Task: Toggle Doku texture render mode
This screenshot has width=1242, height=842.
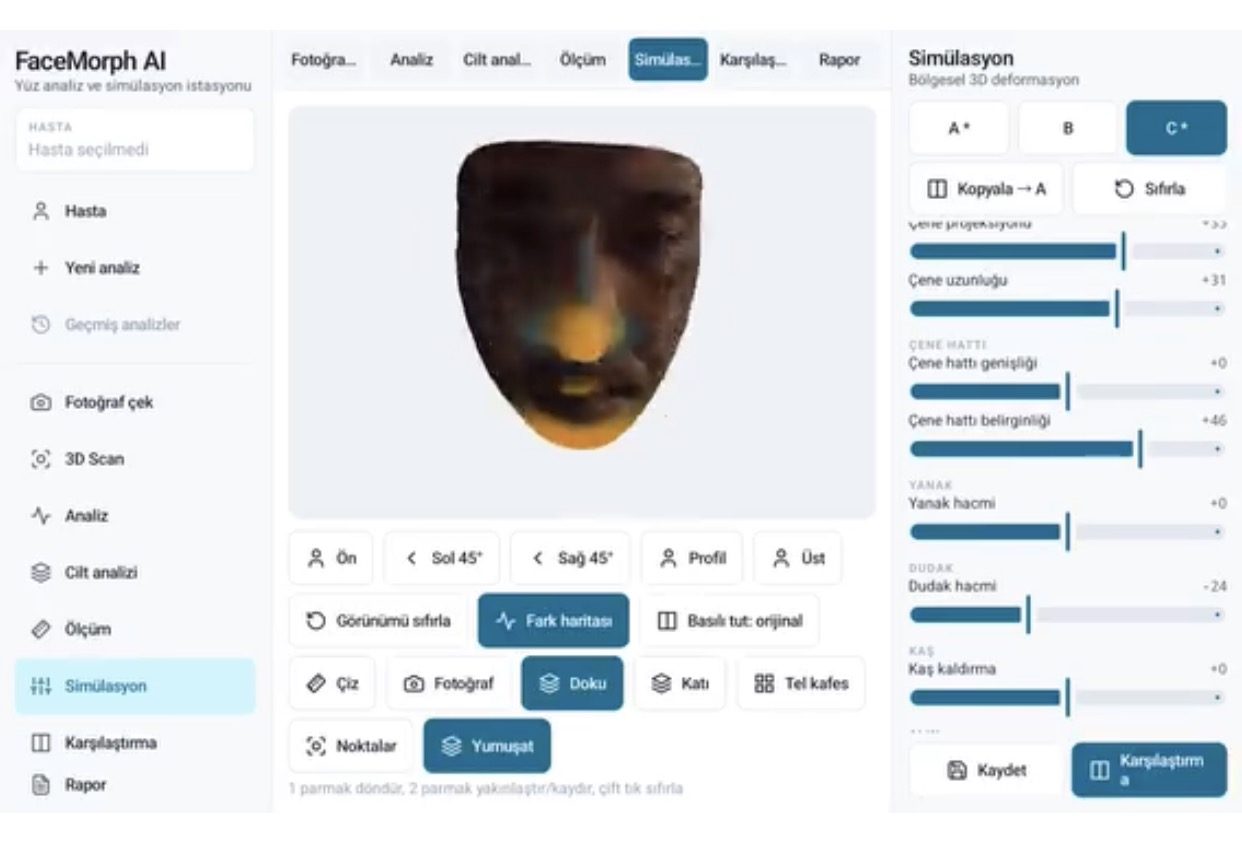Action: coord(572,684)
